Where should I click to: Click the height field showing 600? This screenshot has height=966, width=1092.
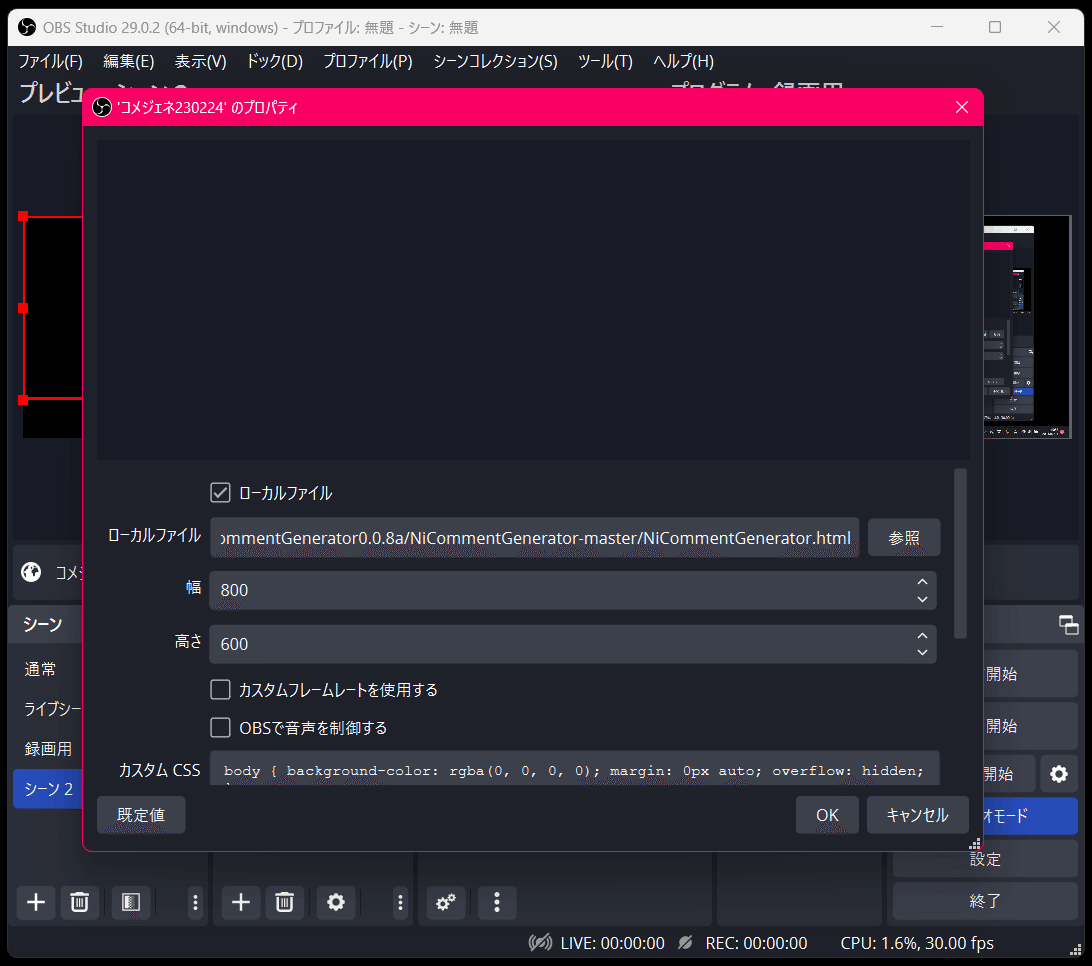pyautogui.click(x=572, y=644)
